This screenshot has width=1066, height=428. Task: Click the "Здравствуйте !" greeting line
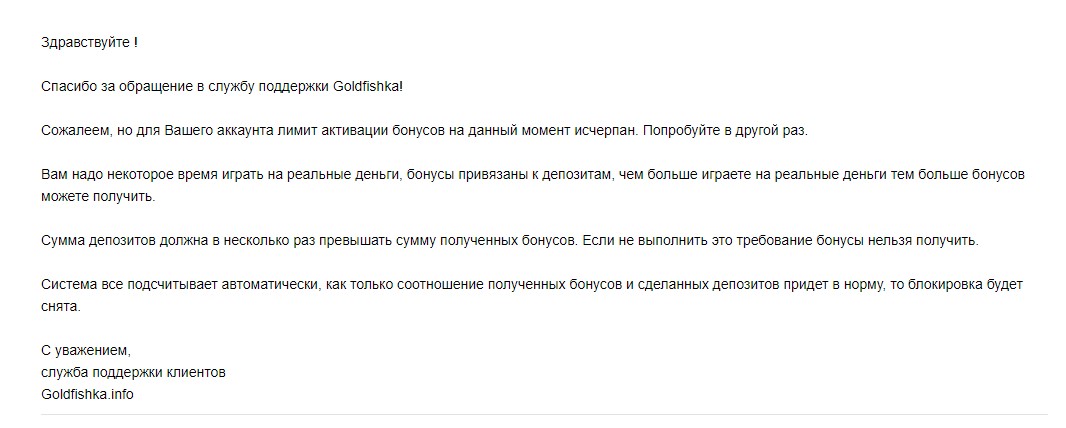pyautogui.click(x=89, y=42)
